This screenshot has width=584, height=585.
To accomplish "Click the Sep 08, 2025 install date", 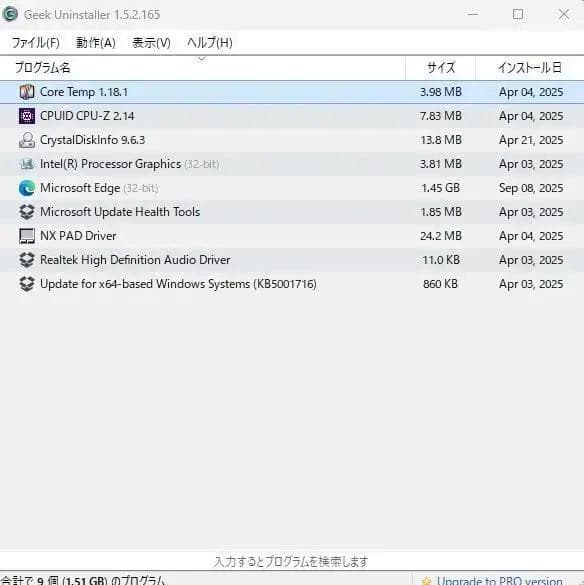I will coord(531,188).
